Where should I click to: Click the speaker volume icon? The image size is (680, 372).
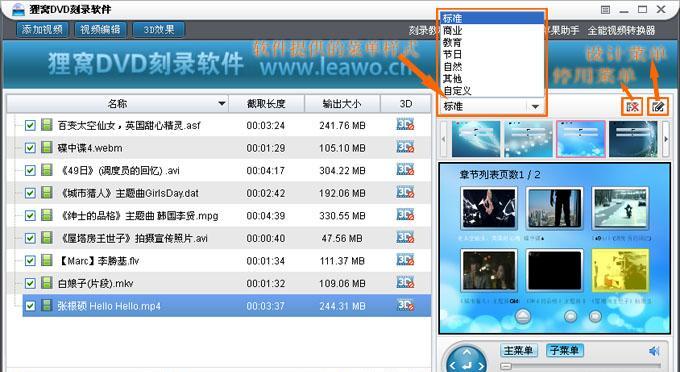[654, 350]
